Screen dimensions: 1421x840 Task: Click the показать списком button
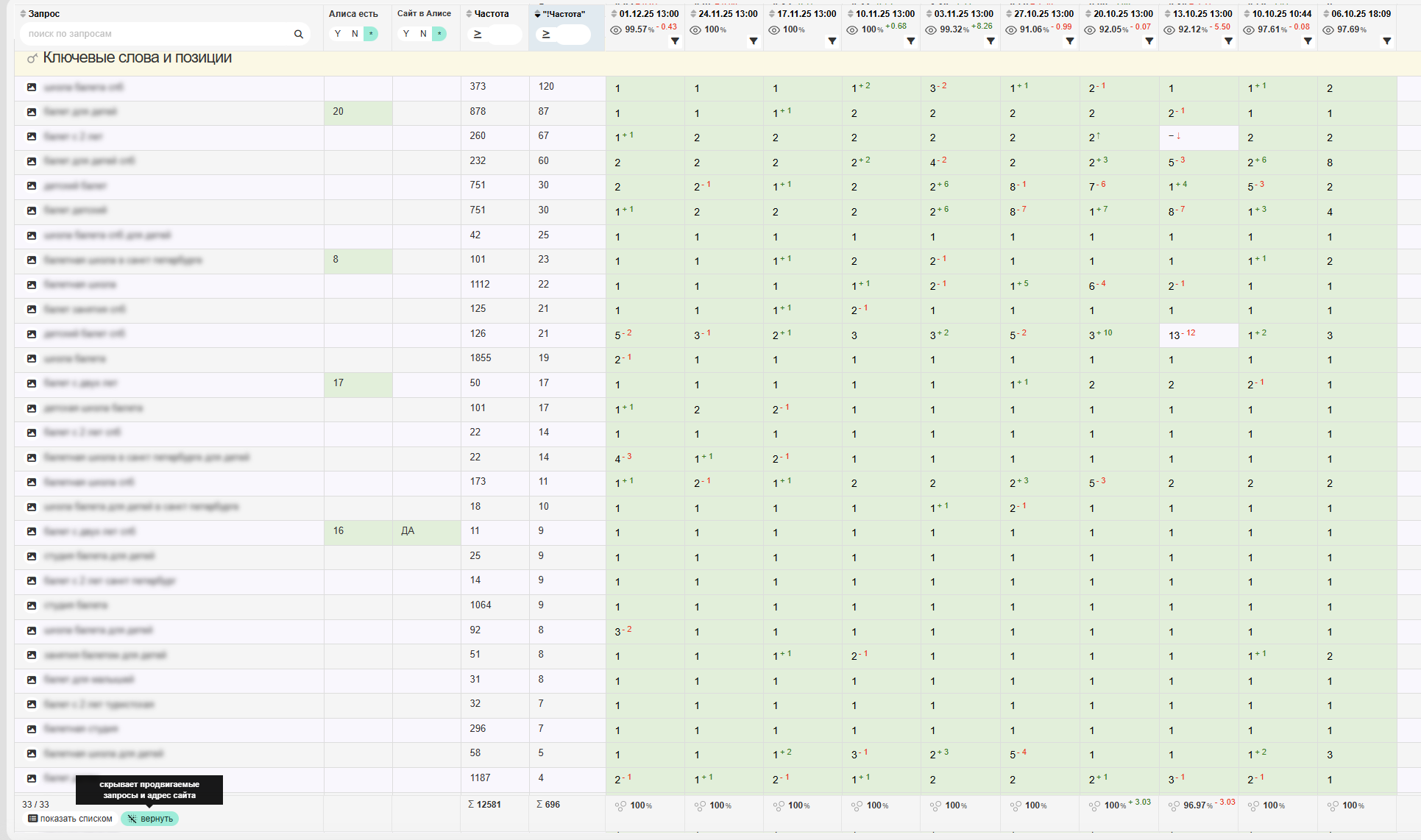click(70, 819)
